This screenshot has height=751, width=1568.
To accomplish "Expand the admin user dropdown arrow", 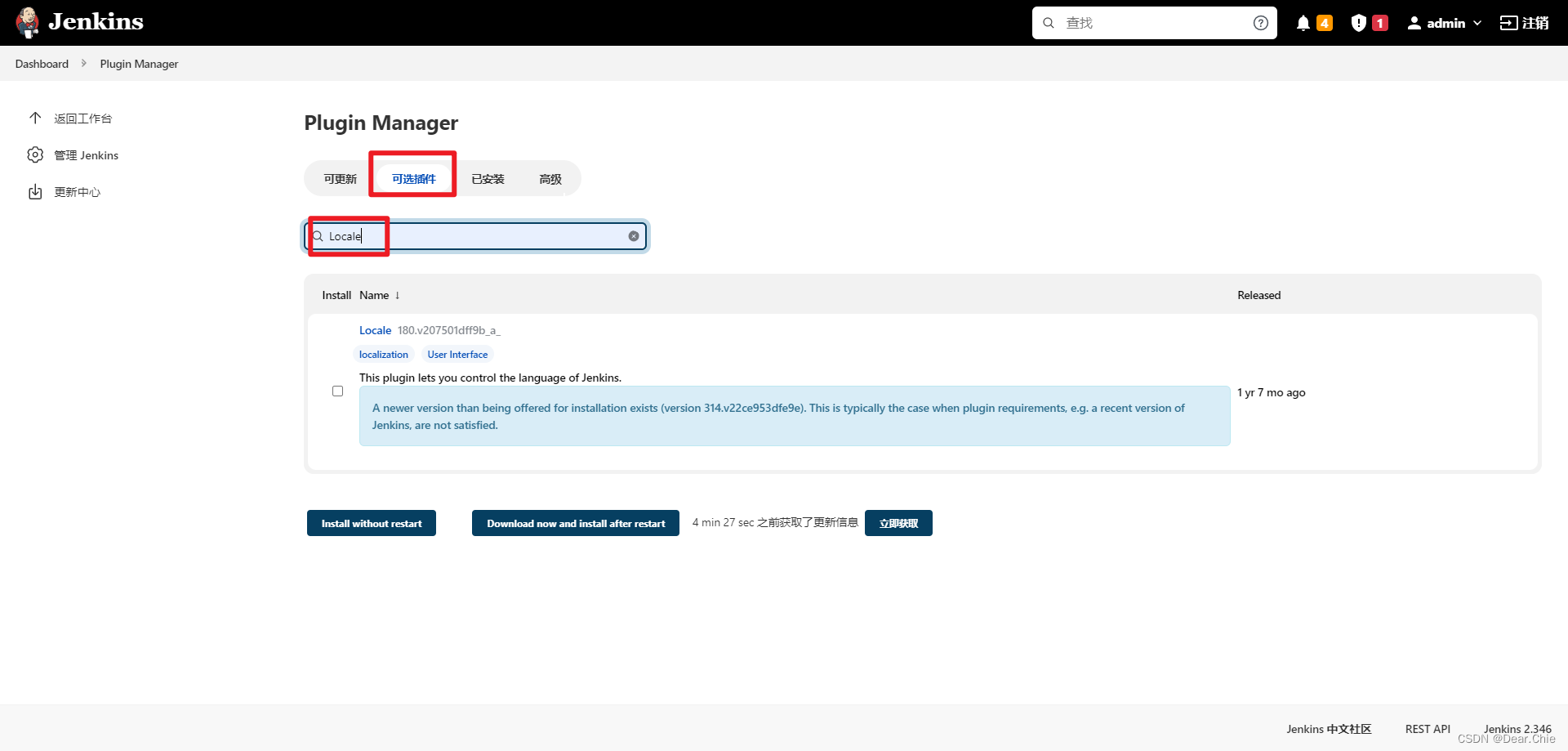I will [x=1477, y=23].
